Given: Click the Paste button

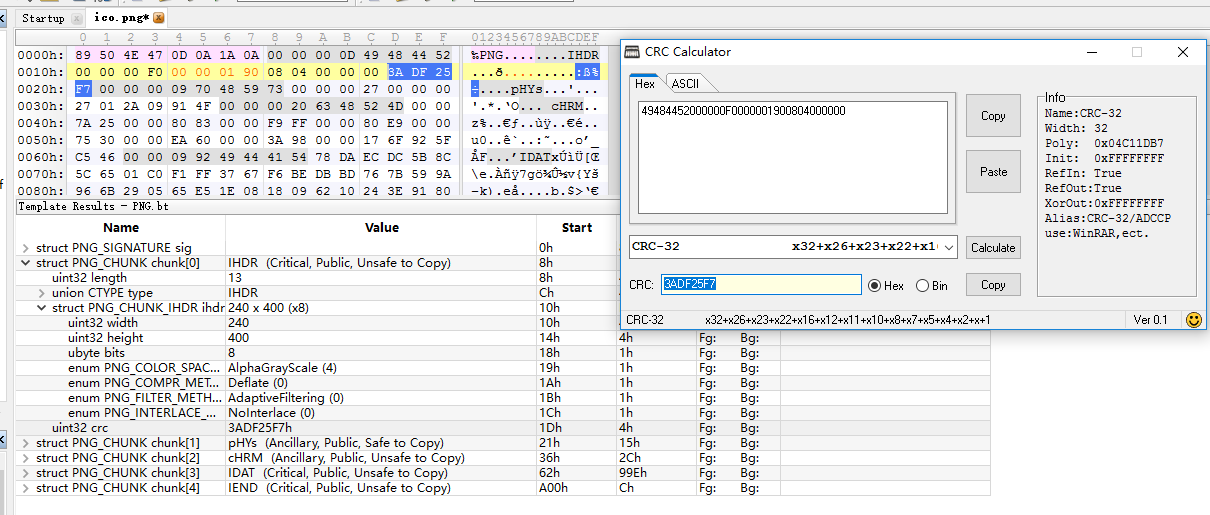Looking at the screenshot, I should pyautogui.click(x=993, y=172).
